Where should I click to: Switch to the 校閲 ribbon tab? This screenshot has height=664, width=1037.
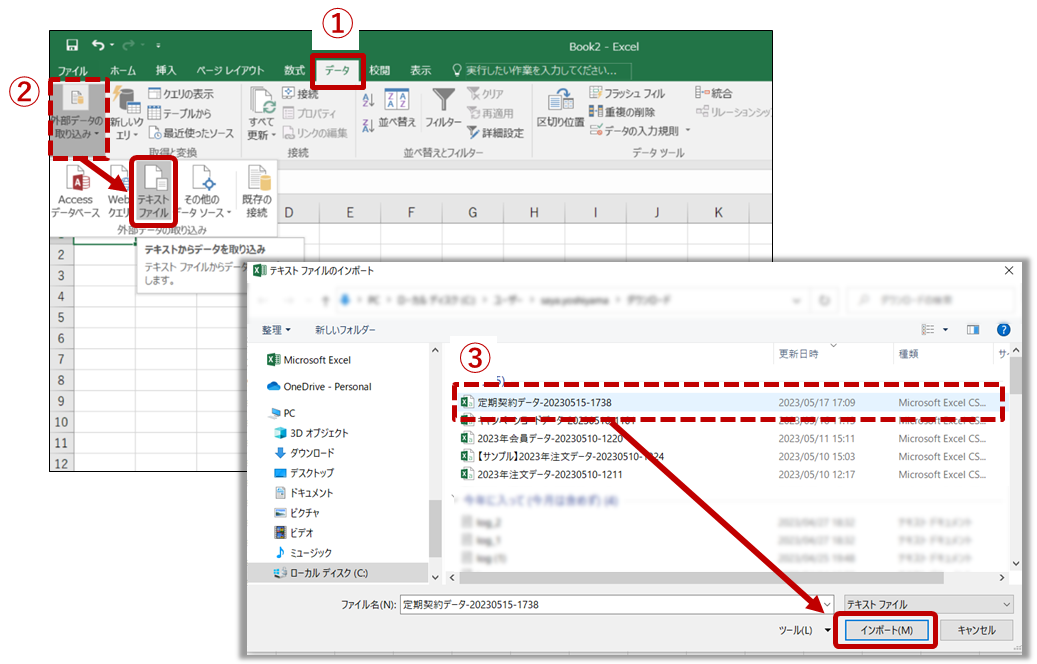[380, 71]
